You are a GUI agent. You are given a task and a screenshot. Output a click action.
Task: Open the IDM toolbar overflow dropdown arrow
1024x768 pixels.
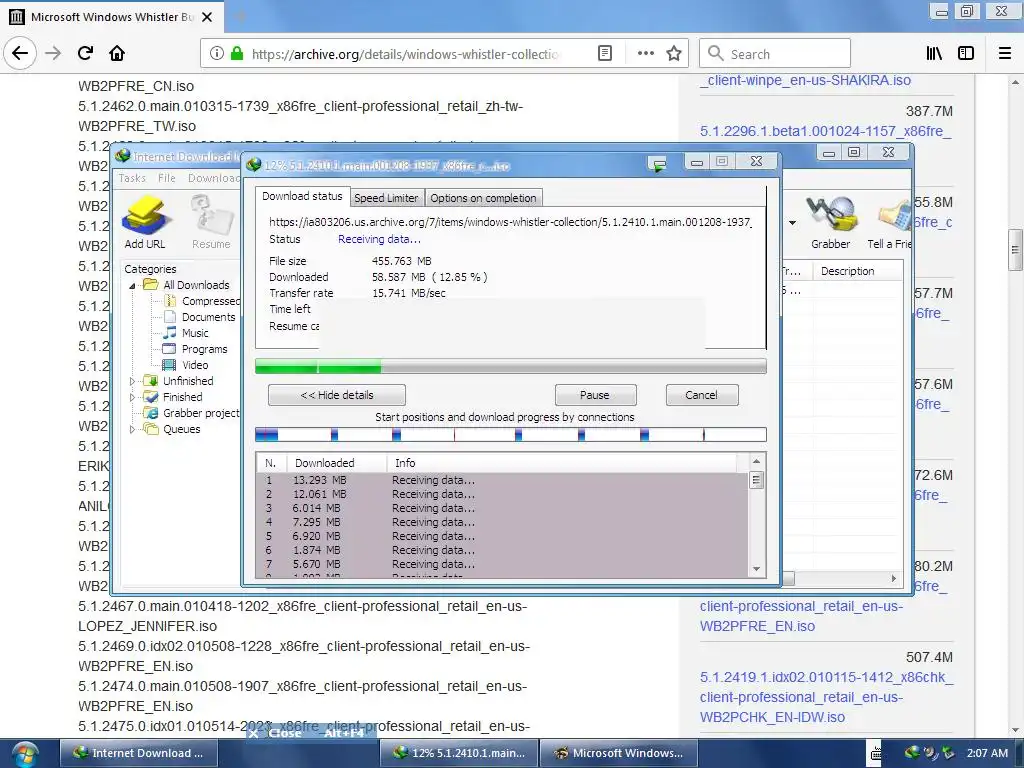792,223
